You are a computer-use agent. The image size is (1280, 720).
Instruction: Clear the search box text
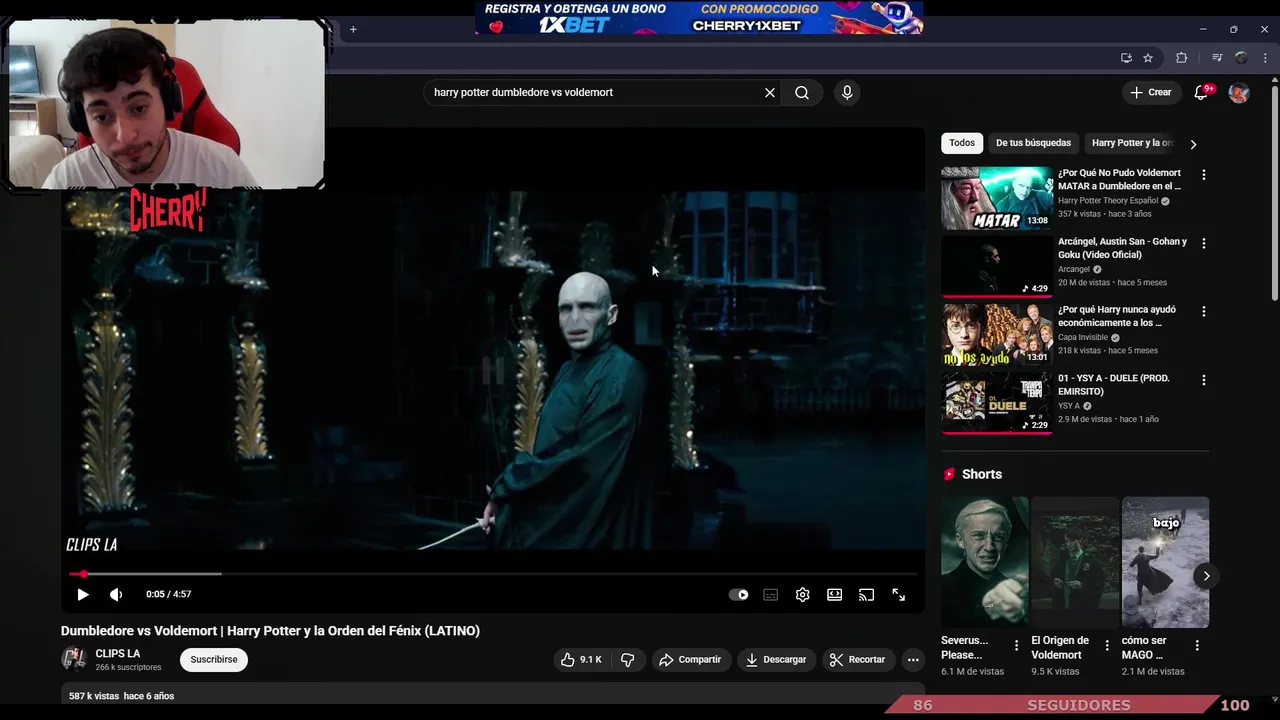point(770,92)
